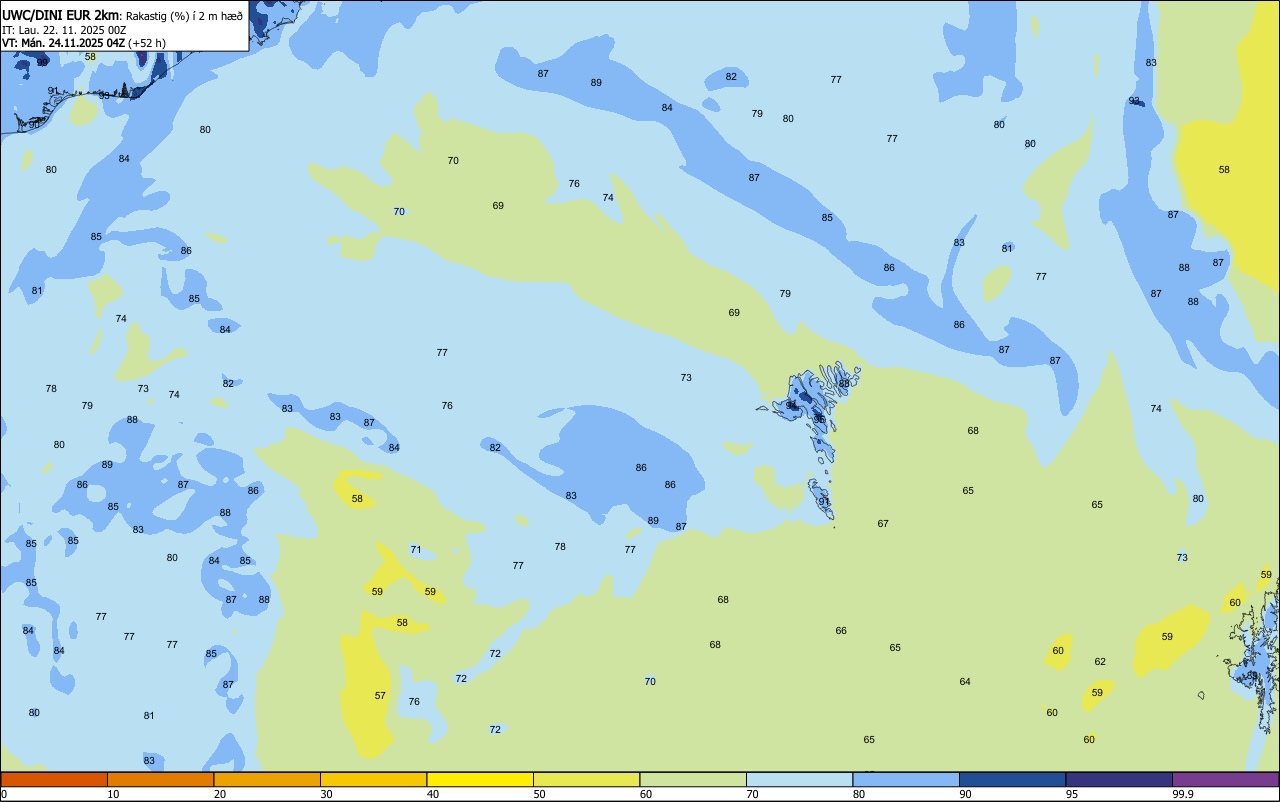Click the dark blue 90–95 legend swatch

1012,779
